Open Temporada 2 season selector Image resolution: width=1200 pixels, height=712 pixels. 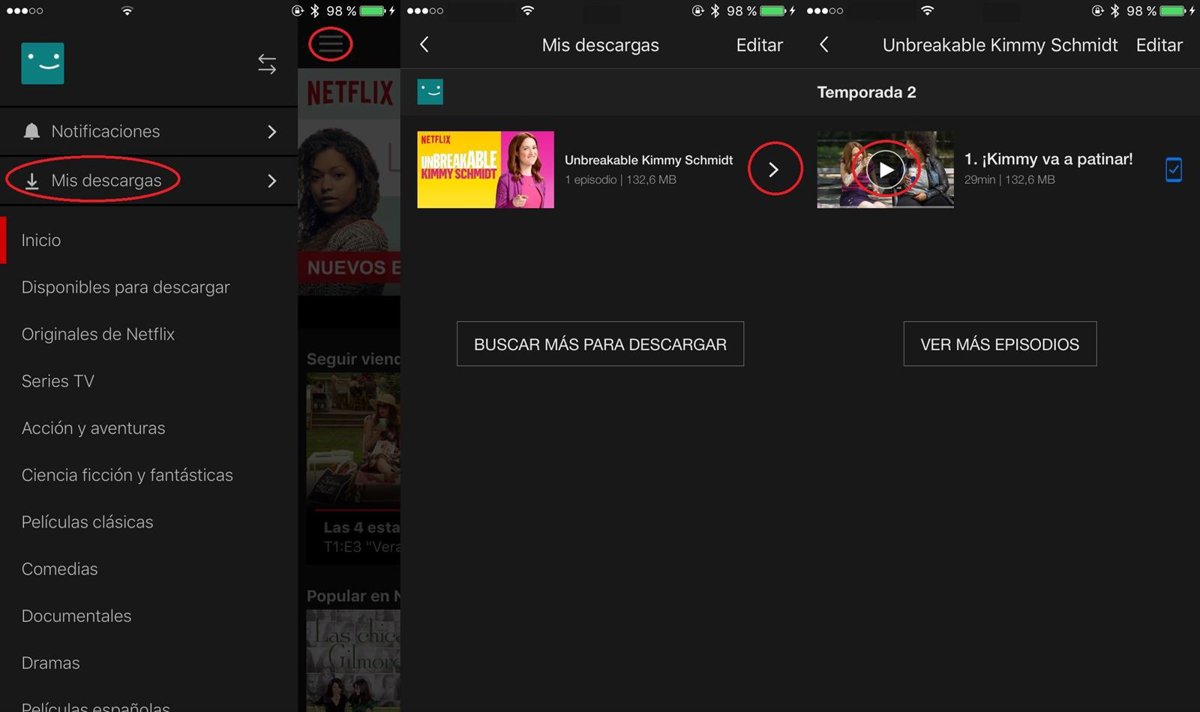866,92
